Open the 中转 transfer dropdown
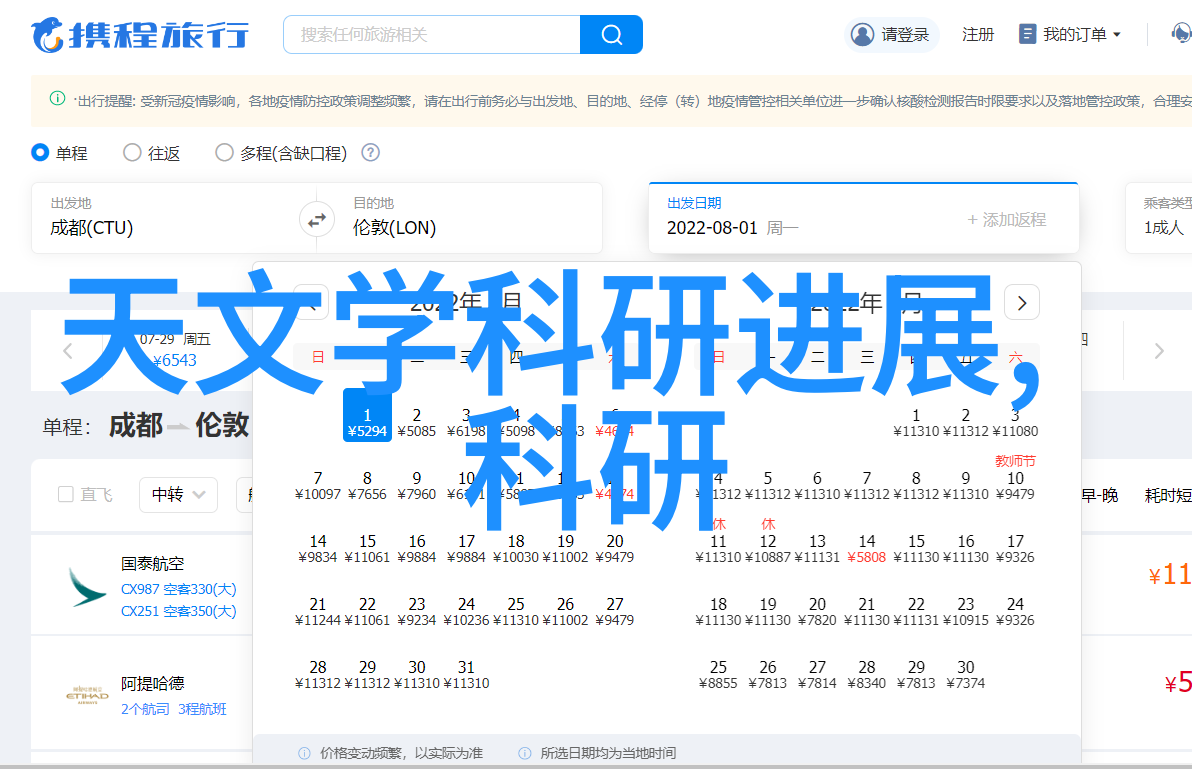The image size is (1192, 769). click(x=179, y=495)
